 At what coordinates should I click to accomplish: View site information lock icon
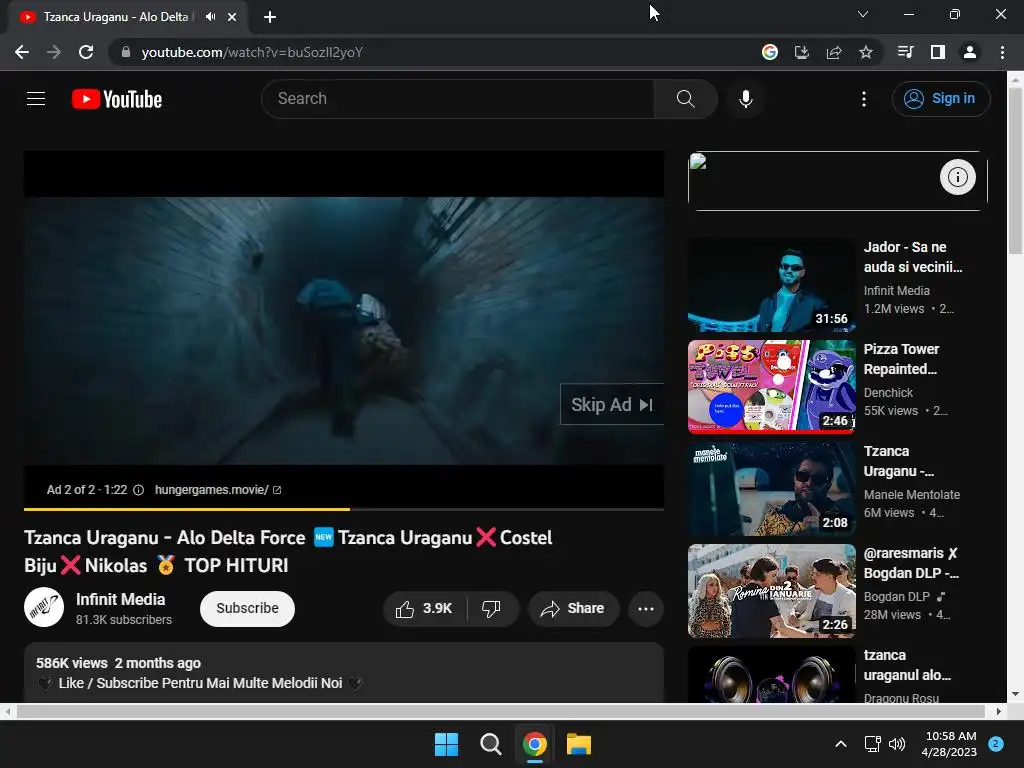pos(126,52)
